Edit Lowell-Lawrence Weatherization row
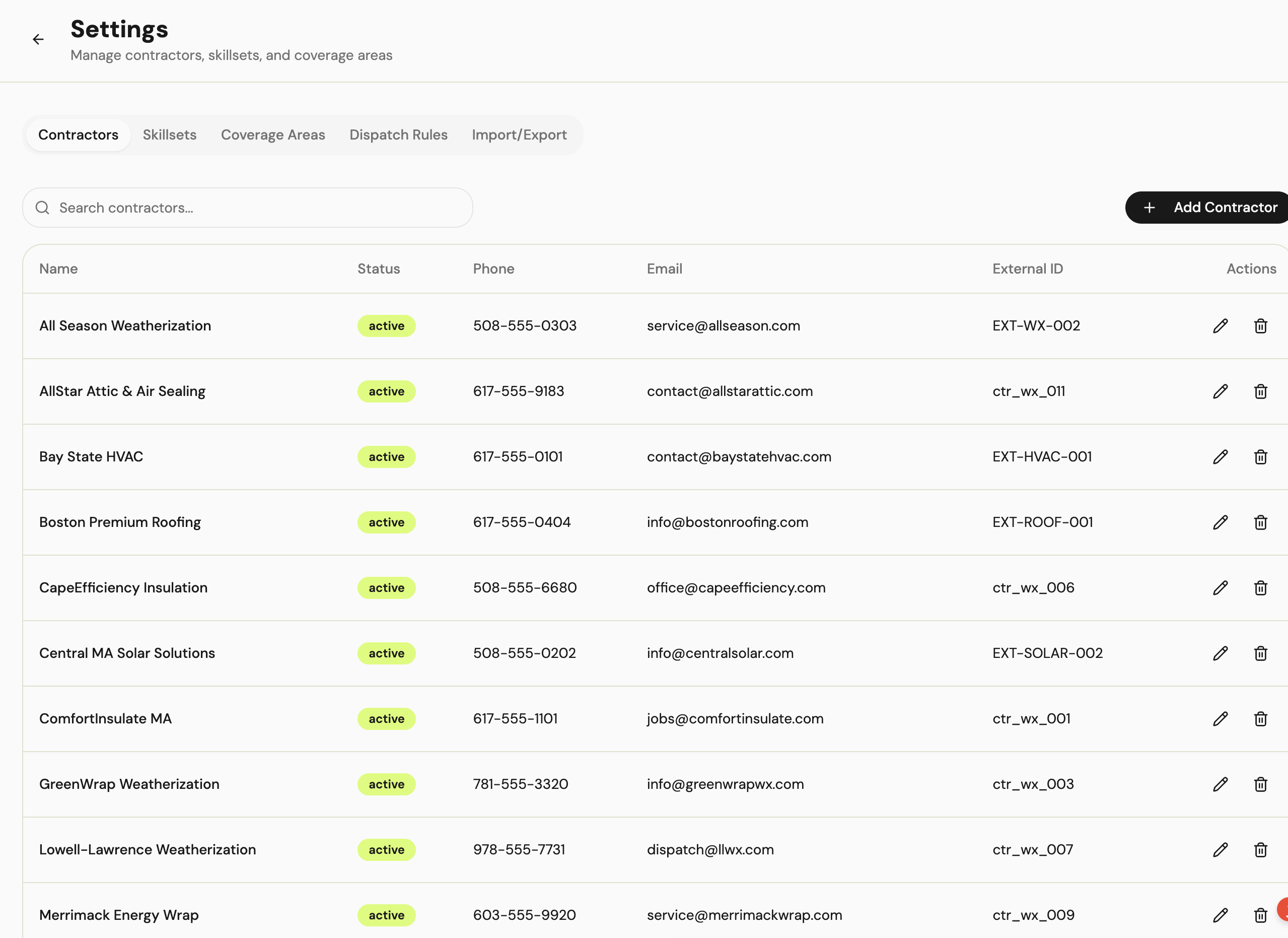Viewport: 1288px width, 938px height. coord(1220,849)
